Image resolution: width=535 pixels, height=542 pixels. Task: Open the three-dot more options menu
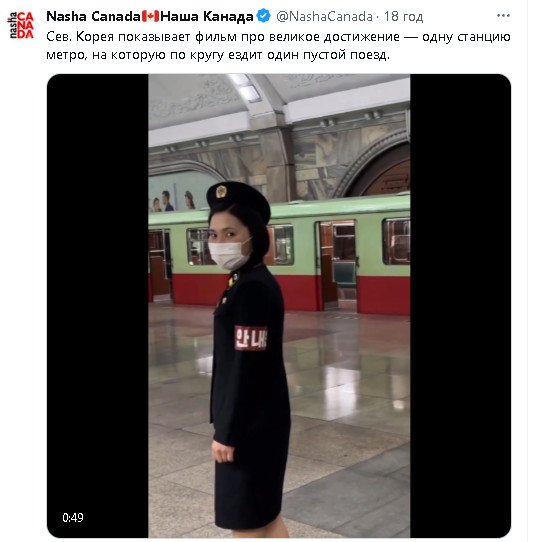503,16
